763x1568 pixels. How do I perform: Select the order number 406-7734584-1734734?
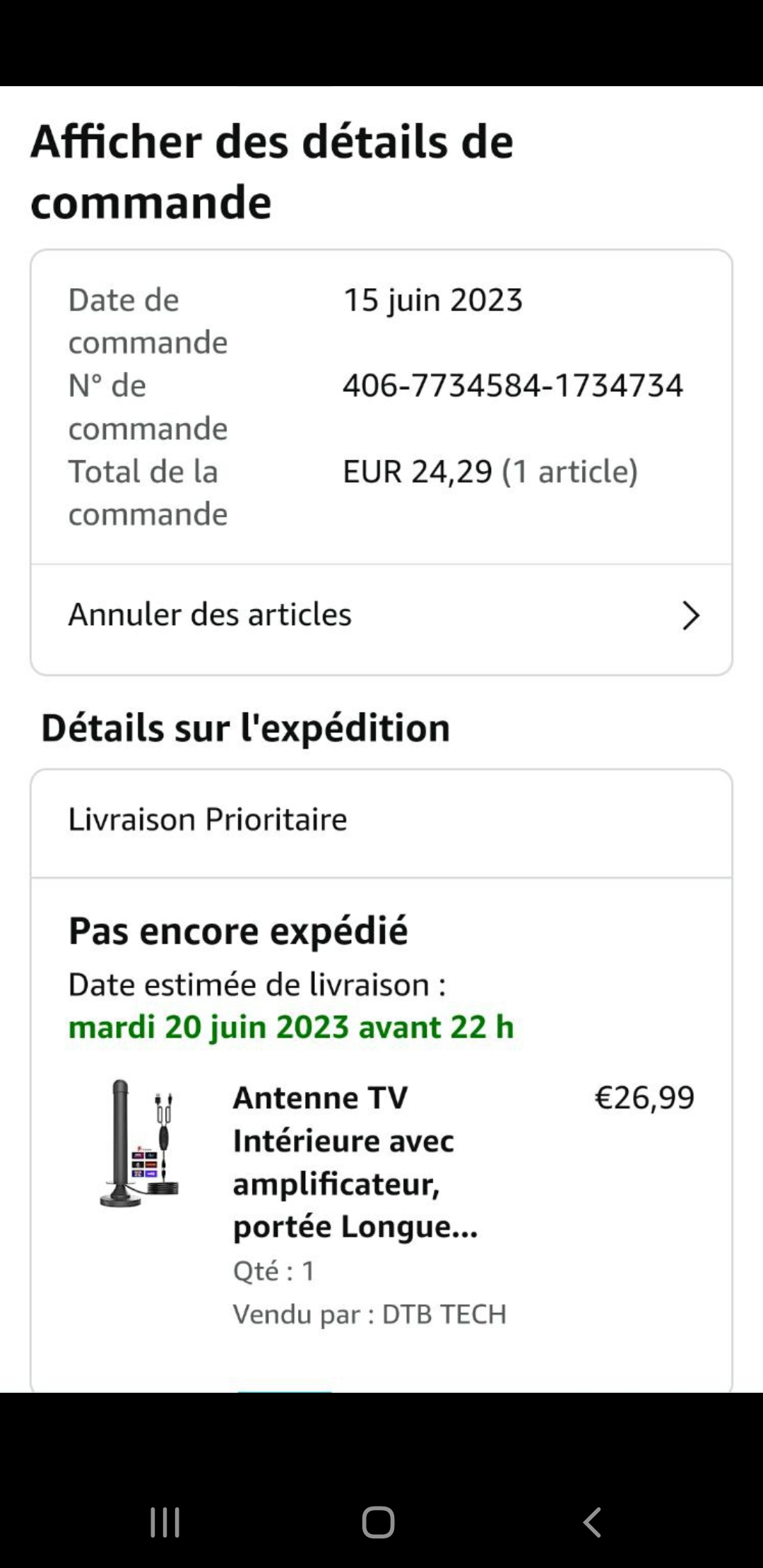[513, 386]
